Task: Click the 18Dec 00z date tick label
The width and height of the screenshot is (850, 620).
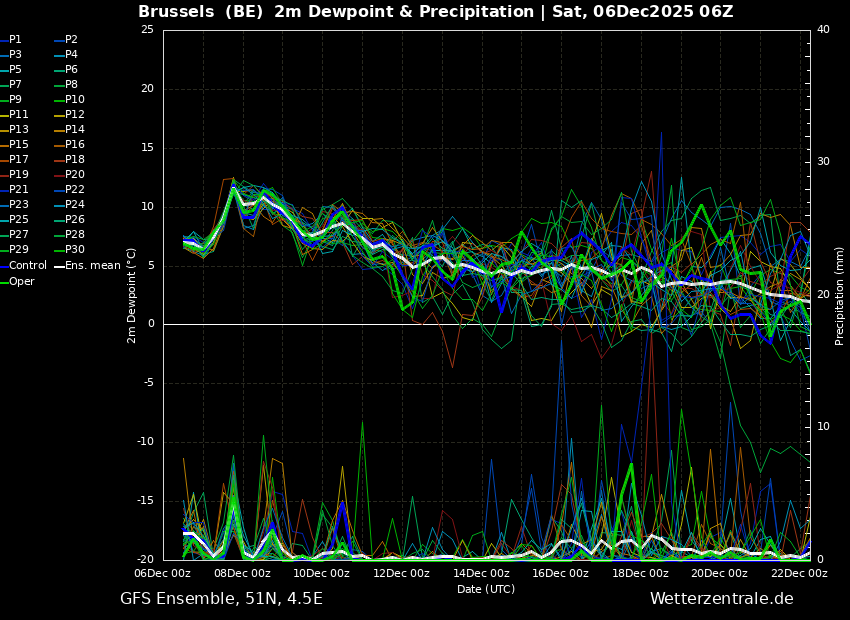Action: (x=640, y=574)
